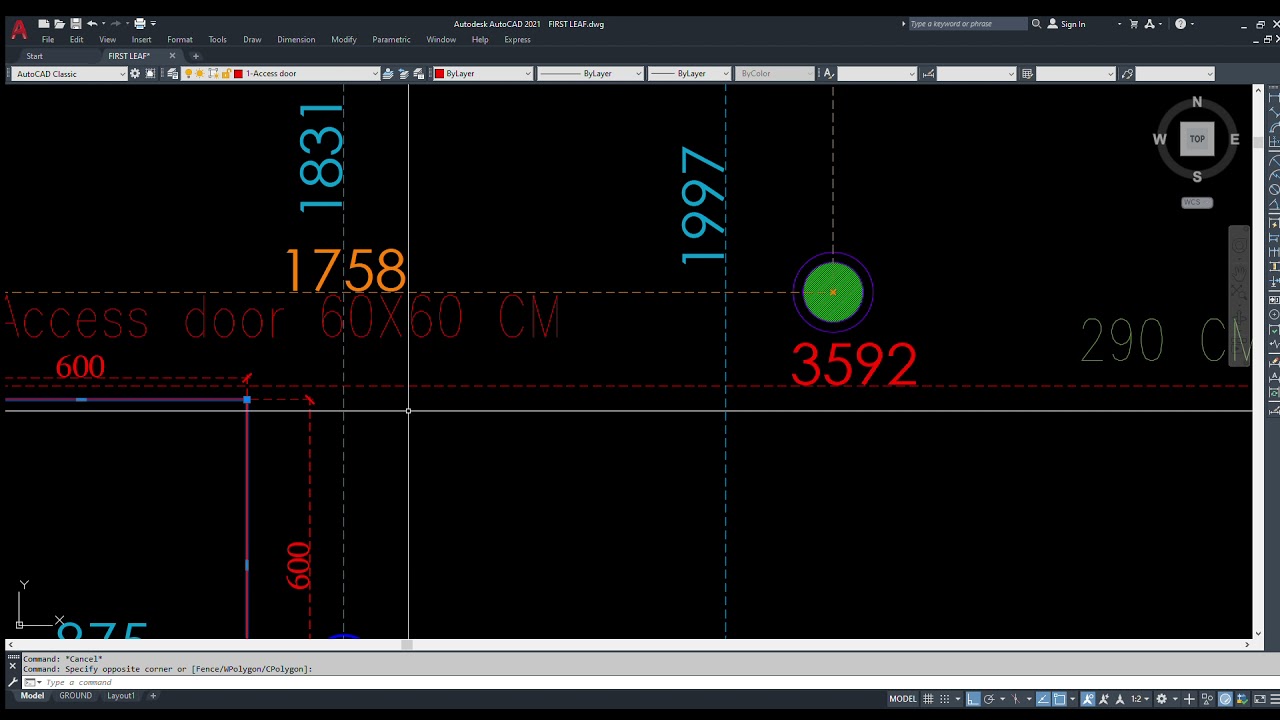The width and height of the screenshot is (1280, 720).
Task: Click the Table Style icon
Action: pyautogui.click(x=1027, y=73)
